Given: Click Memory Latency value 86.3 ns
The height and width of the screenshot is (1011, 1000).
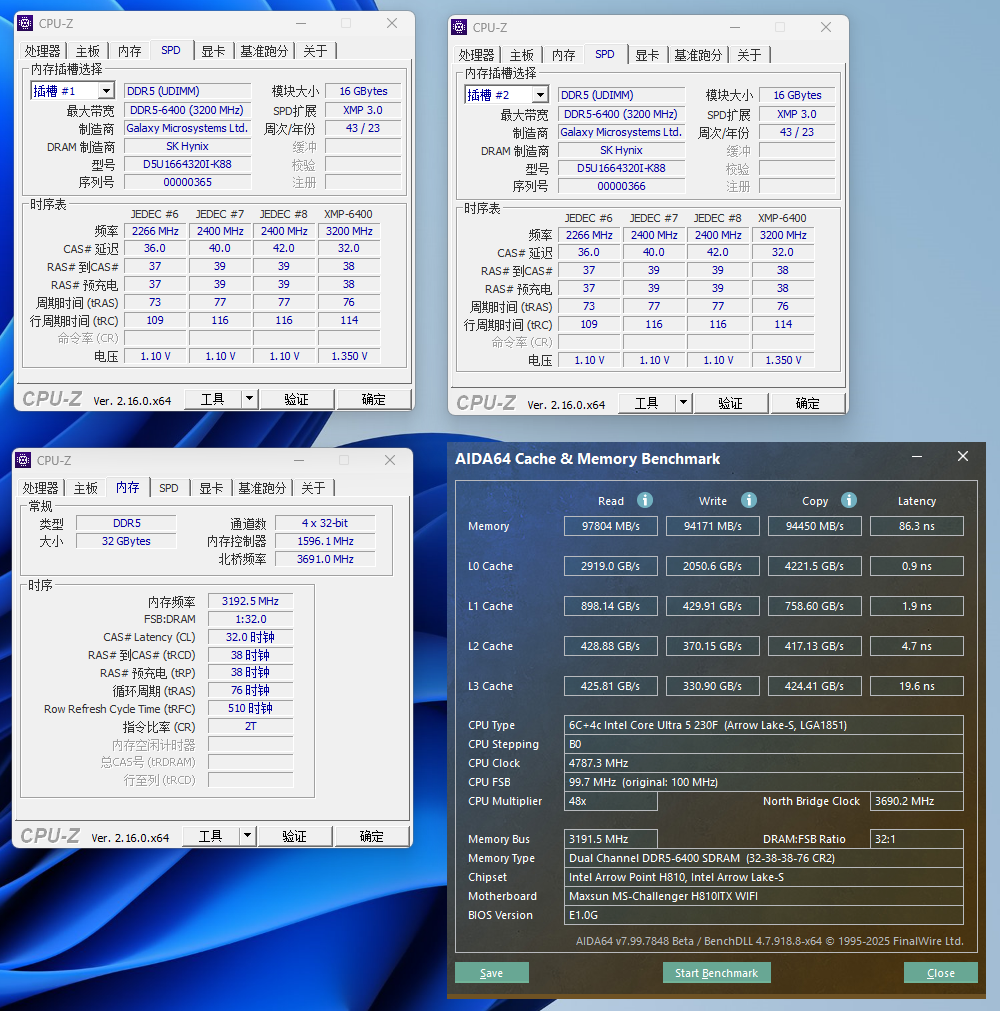Looking at the screenshot, I should point(917,526).
